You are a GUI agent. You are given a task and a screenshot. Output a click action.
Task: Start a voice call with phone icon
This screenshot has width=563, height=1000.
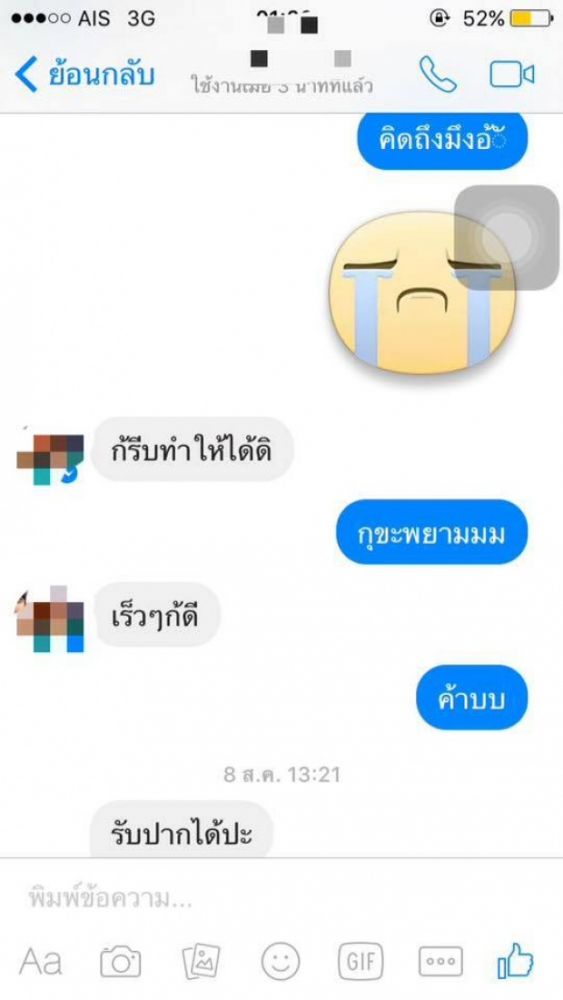pyautogui.click(x=438, y=75)
